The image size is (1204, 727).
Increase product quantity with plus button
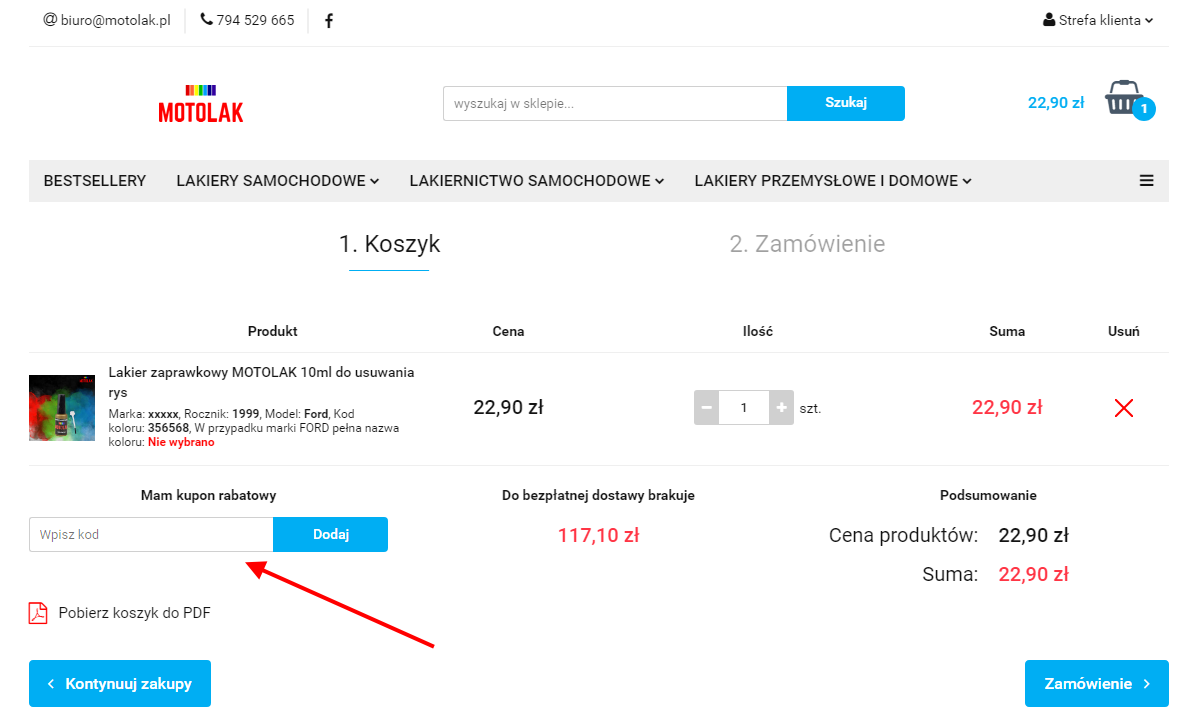[781, 408]
